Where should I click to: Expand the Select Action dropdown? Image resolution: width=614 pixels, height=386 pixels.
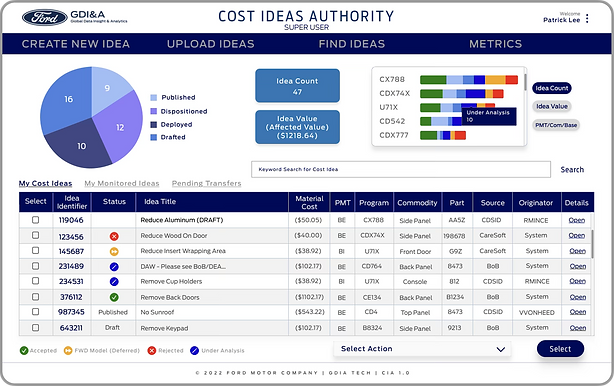tap(422, 349)
